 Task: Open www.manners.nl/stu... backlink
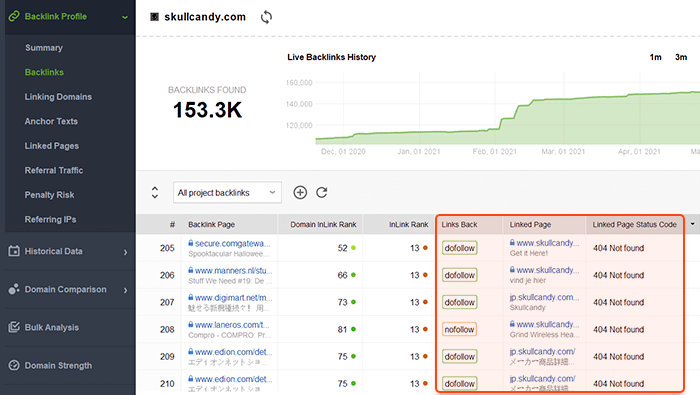(233, 270)
